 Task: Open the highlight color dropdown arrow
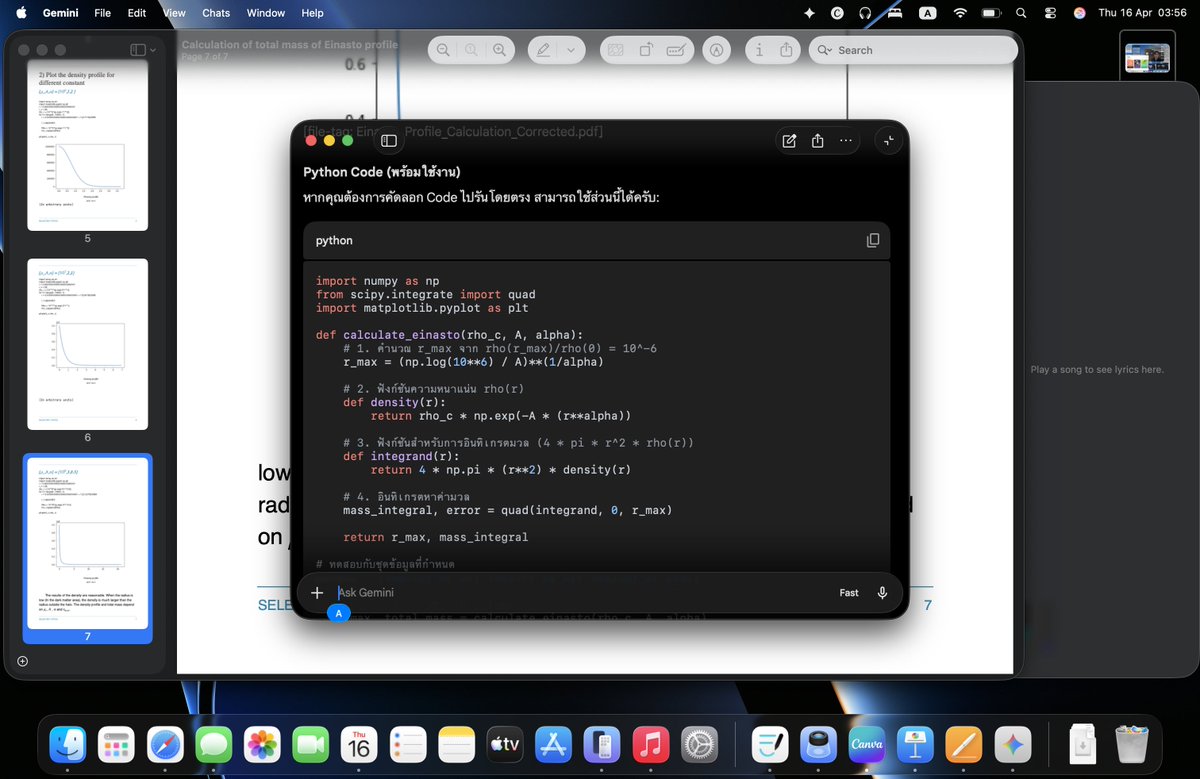tap(571, 50)
